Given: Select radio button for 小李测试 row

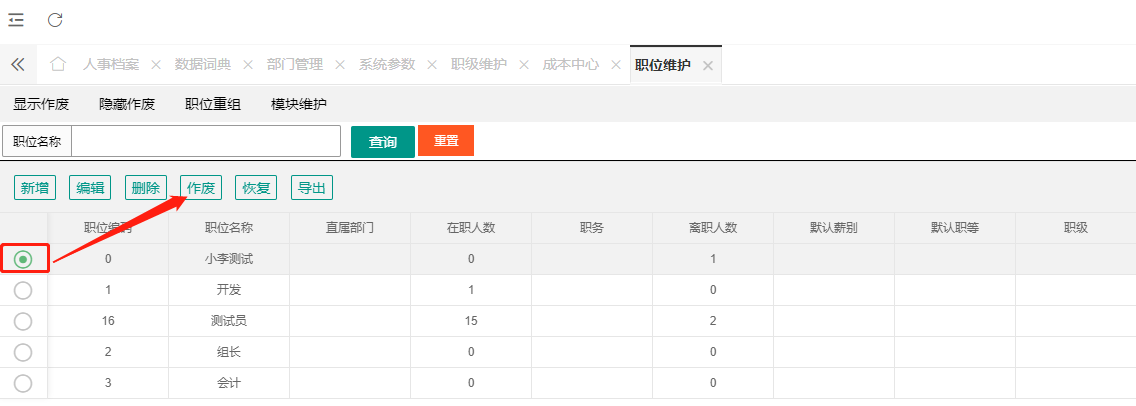Looking at the screenshot, I should 23,259.
